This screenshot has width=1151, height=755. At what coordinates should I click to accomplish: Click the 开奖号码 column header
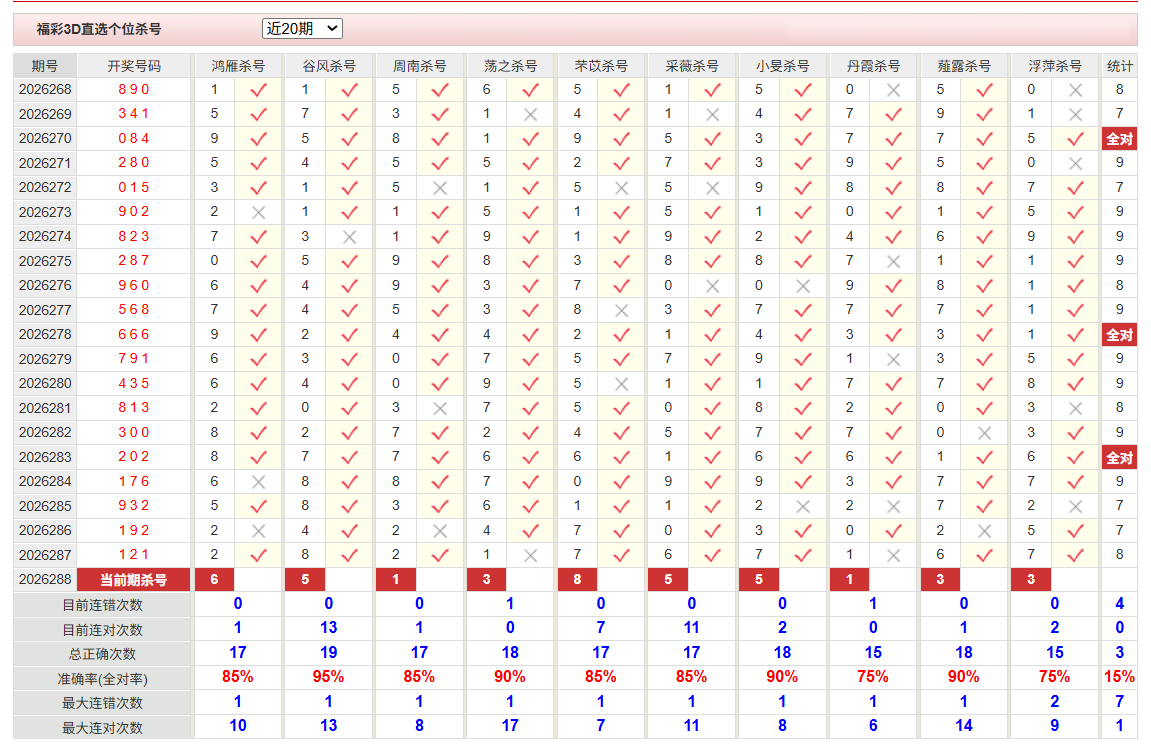pos(134,66)
